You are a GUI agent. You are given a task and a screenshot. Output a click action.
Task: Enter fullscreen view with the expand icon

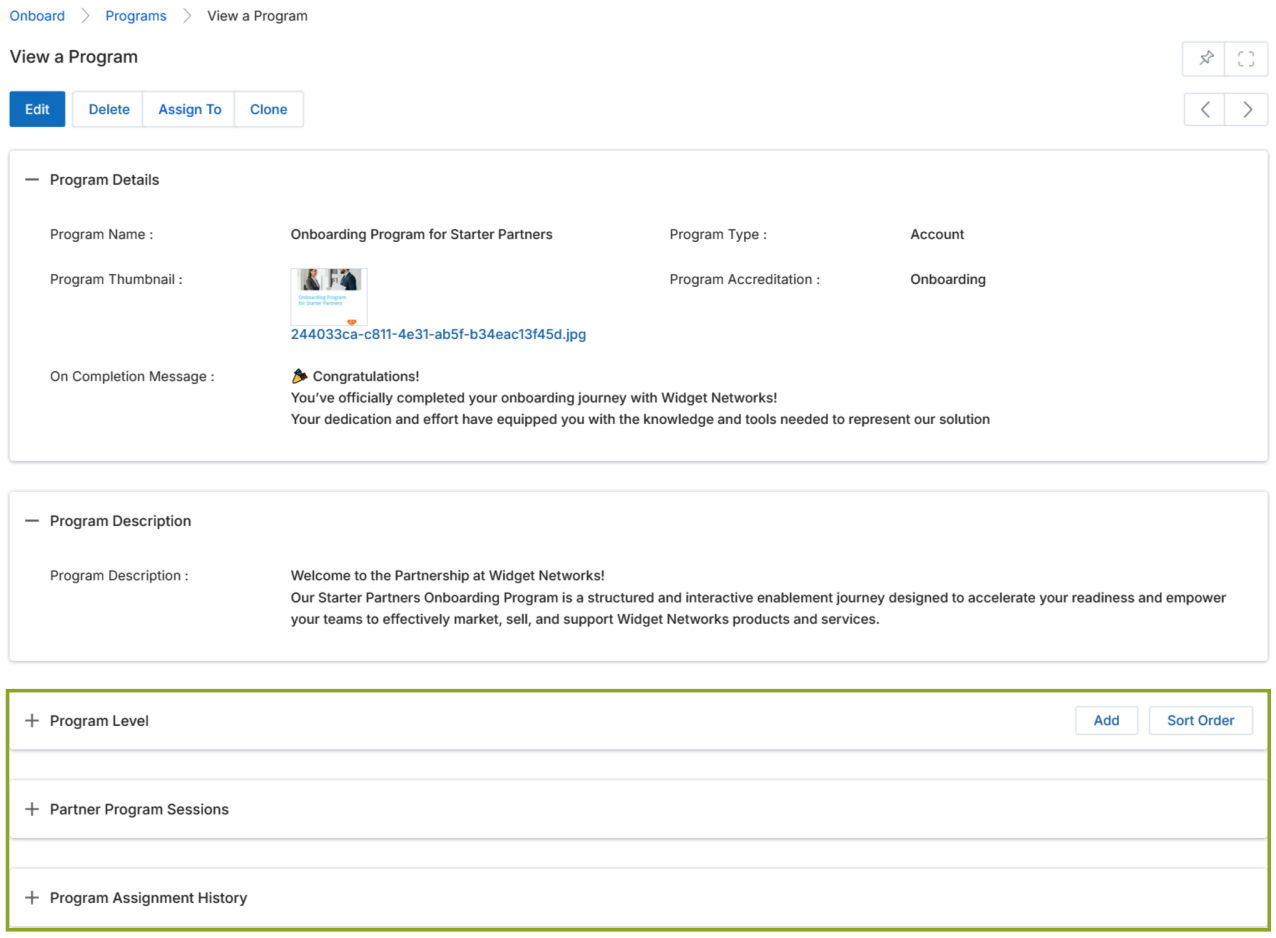point(1246,58)
